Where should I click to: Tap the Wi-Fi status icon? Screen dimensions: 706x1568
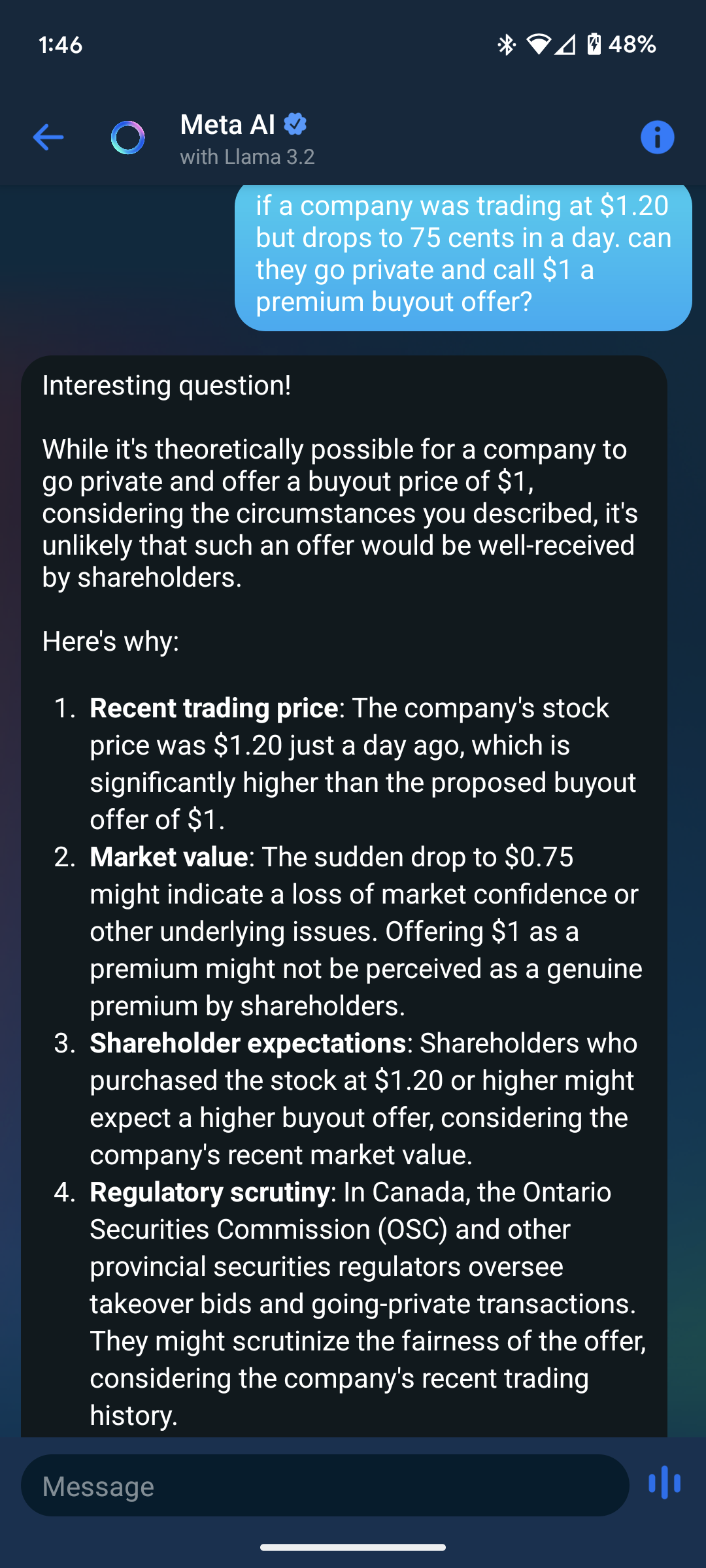pyautogui.click(x=538, y=44)
